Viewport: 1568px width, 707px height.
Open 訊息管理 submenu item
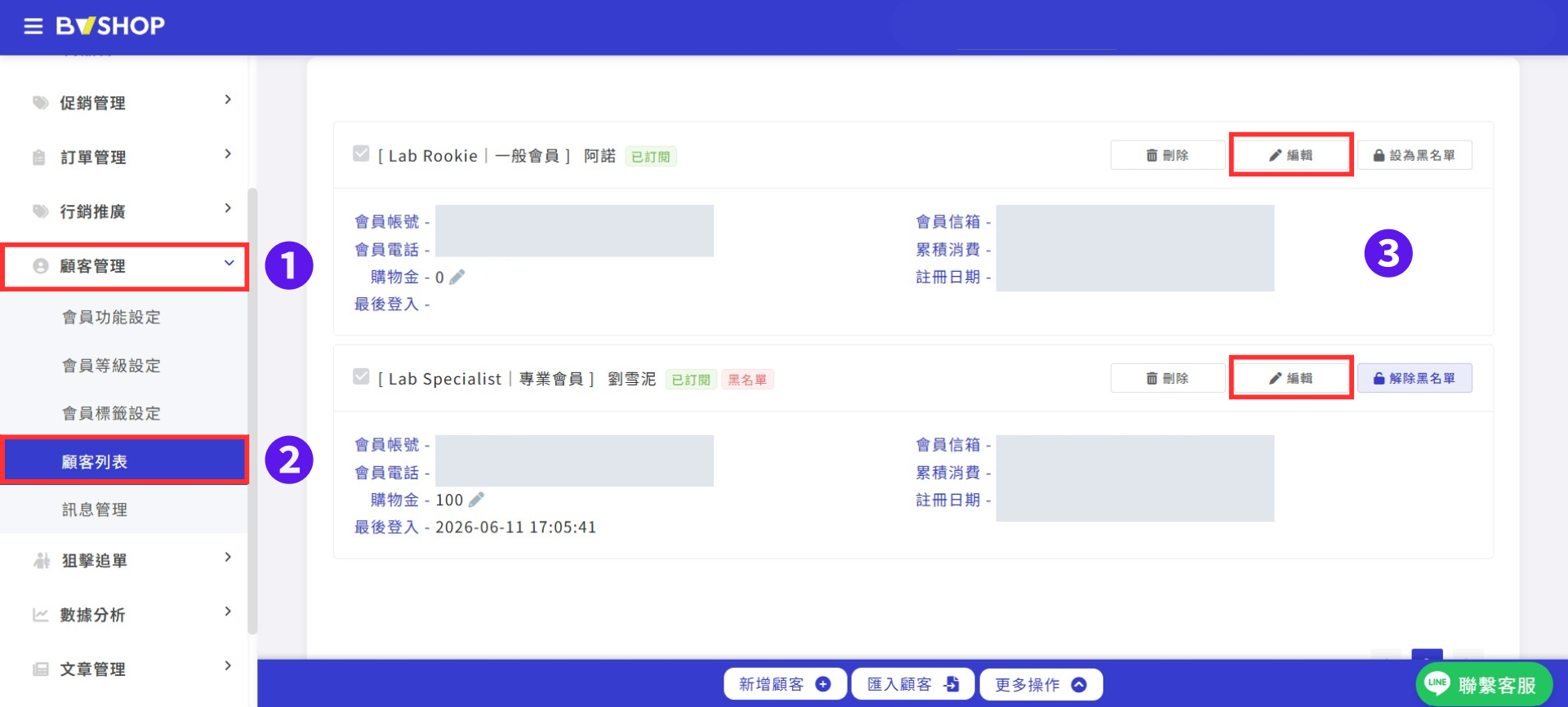click(95, 510)
